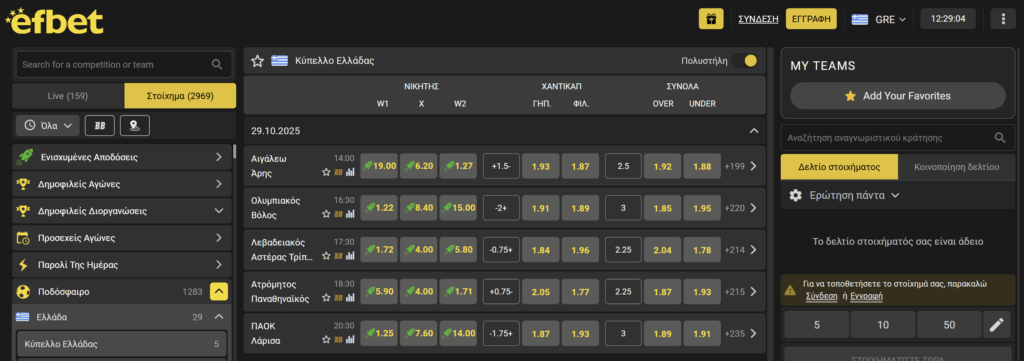Open the Ερώτηση πάντα odds dropdown
This screenshot has width=1024, height=361.
point(854,195)
